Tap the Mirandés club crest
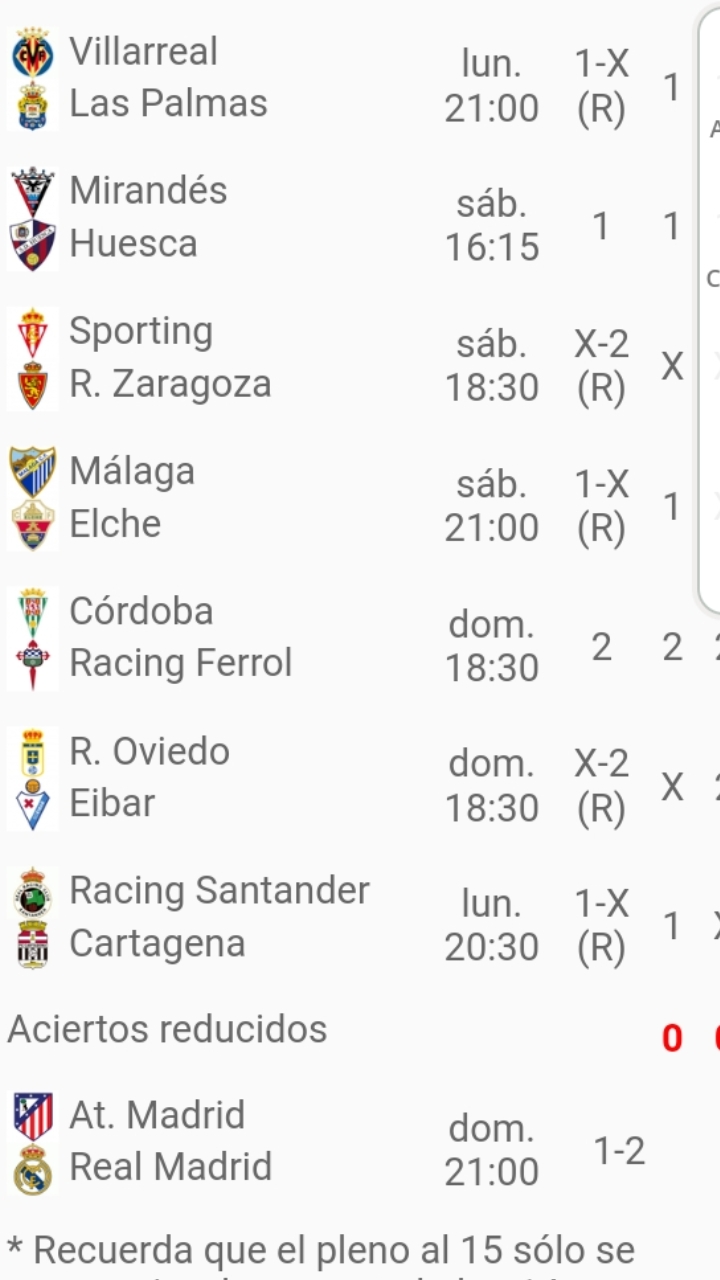 (x=33, y=192)
